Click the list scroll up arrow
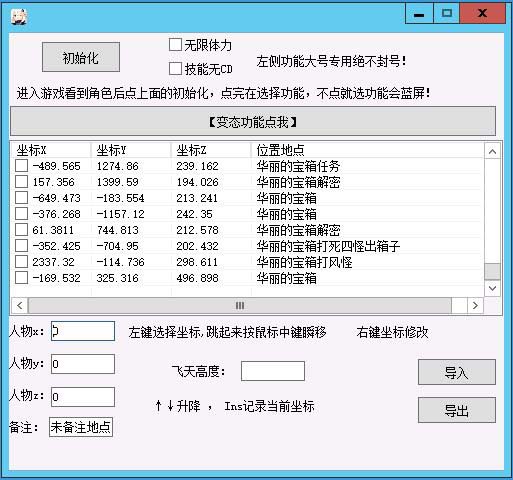513x480 pixels. tap(492, 152)
